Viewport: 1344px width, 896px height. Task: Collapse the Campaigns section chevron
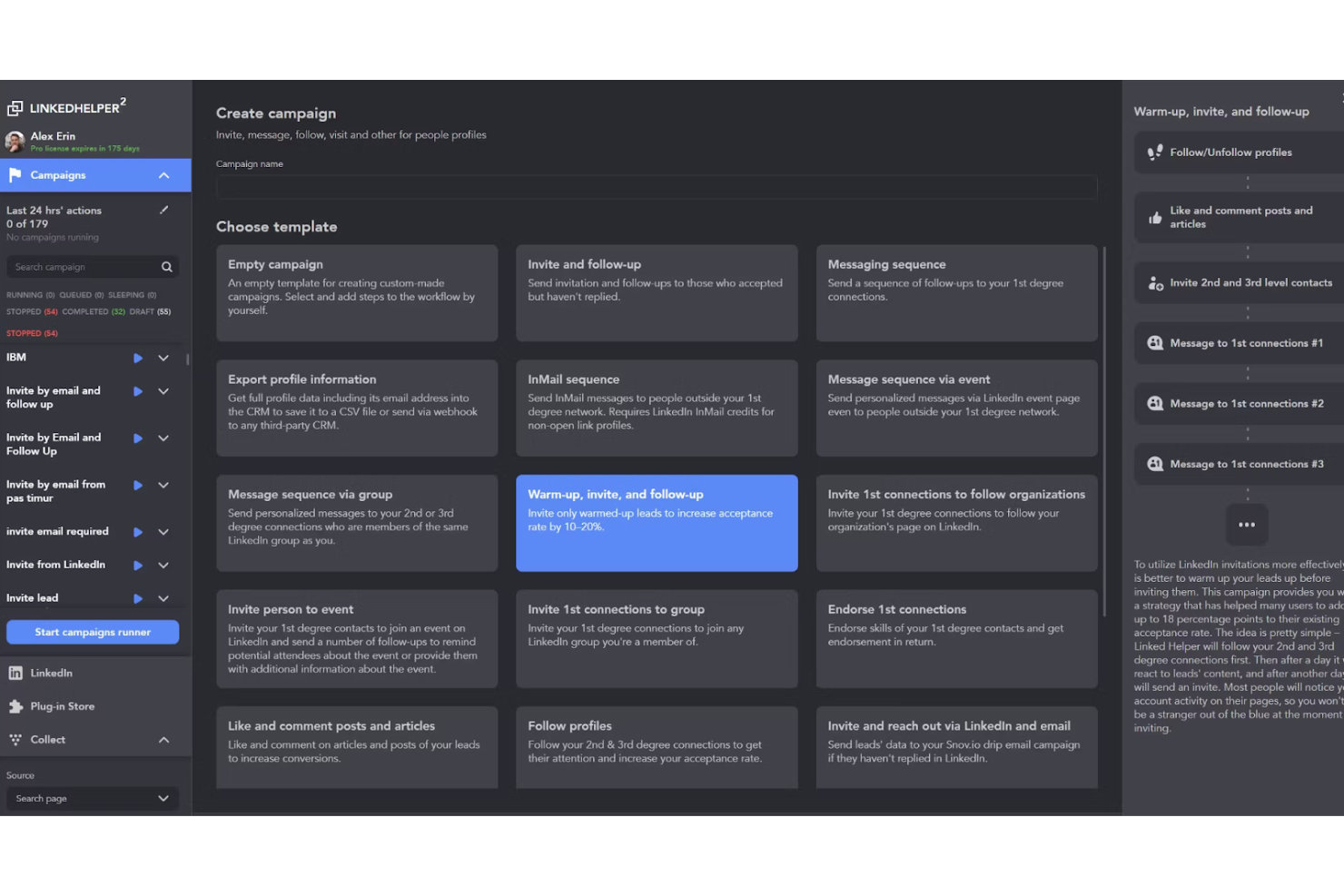tap(163, 175)
